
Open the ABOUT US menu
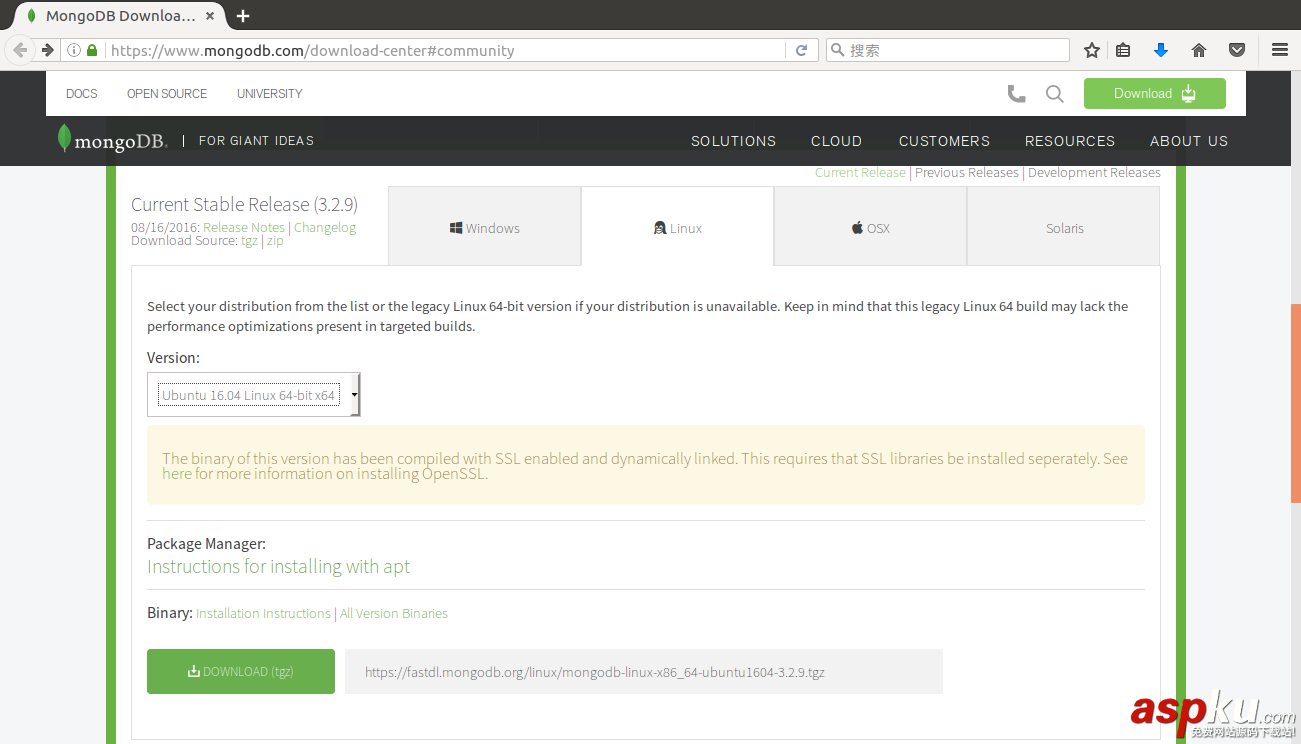[x=1189, y=141]
